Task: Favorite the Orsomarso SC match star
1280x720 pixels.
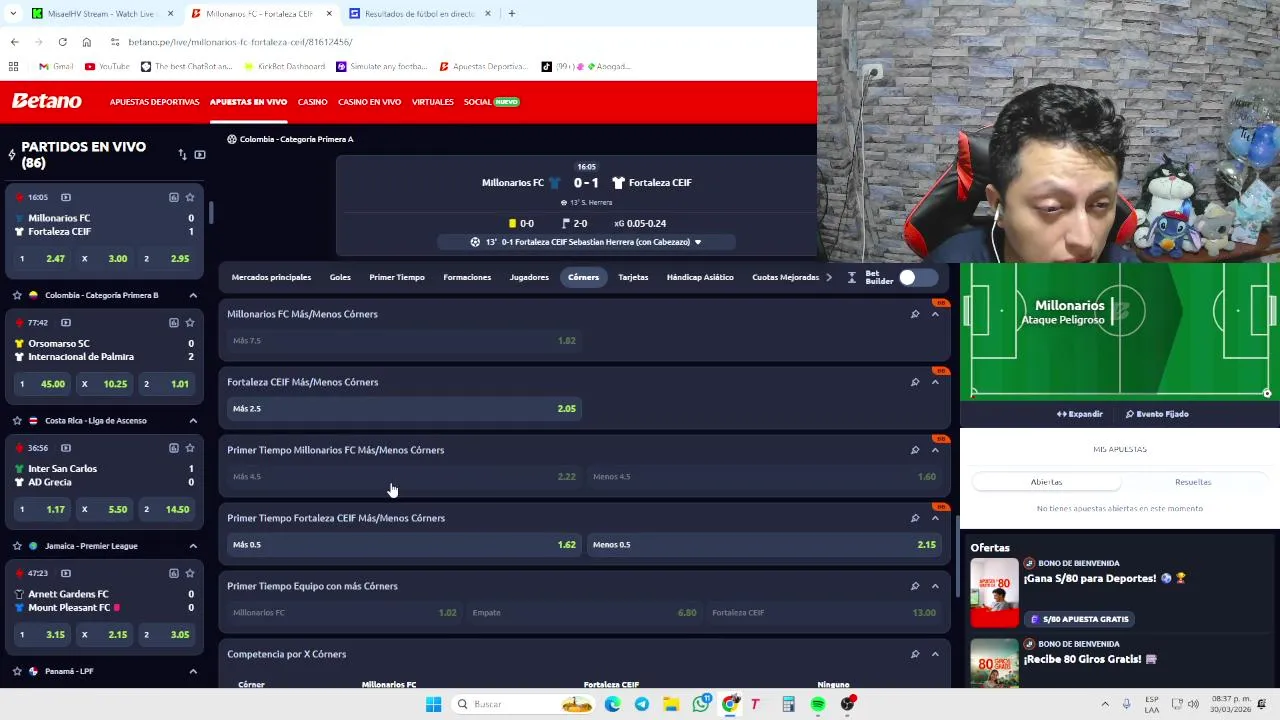Action: tap(190, 322)
